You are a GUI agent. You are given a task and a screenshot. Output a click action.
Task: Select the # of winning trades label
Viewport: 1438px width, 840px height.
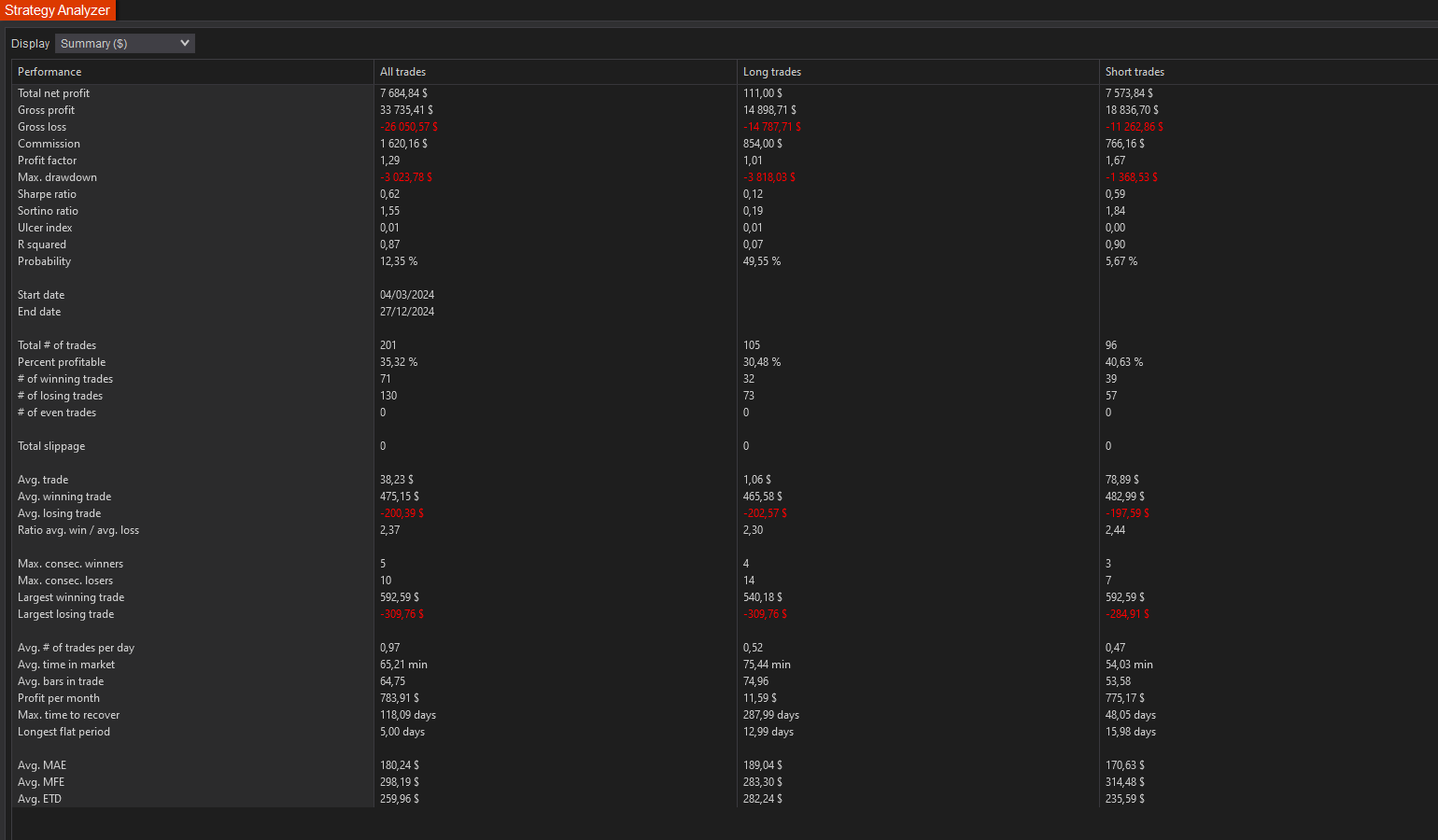(65, 379)
